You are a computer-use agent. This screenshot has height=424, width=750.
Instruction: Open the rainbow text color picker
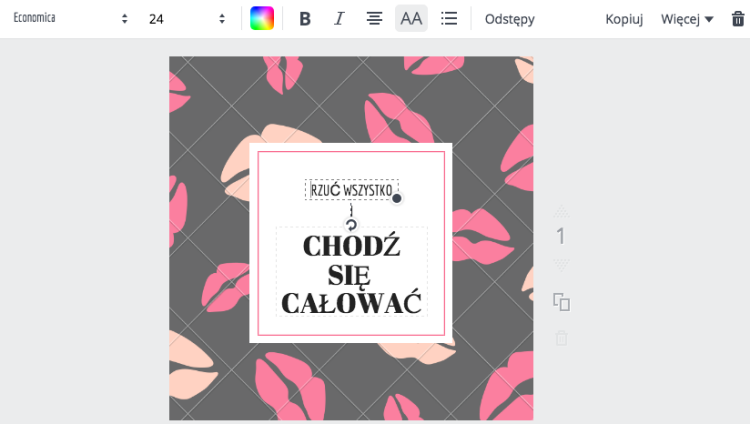[x=262, y=19]
